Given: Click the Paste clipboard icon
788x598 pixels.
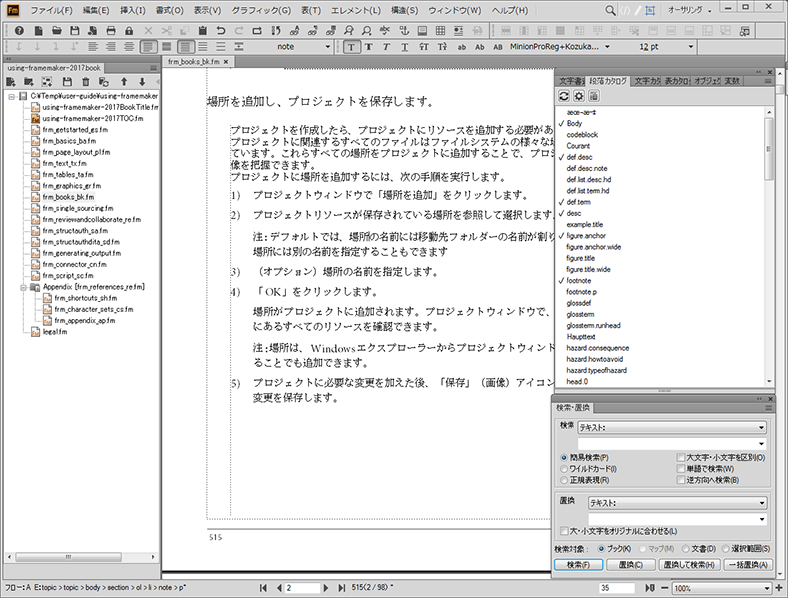Looking at the screenshot, I should click(x=202, y=31).
